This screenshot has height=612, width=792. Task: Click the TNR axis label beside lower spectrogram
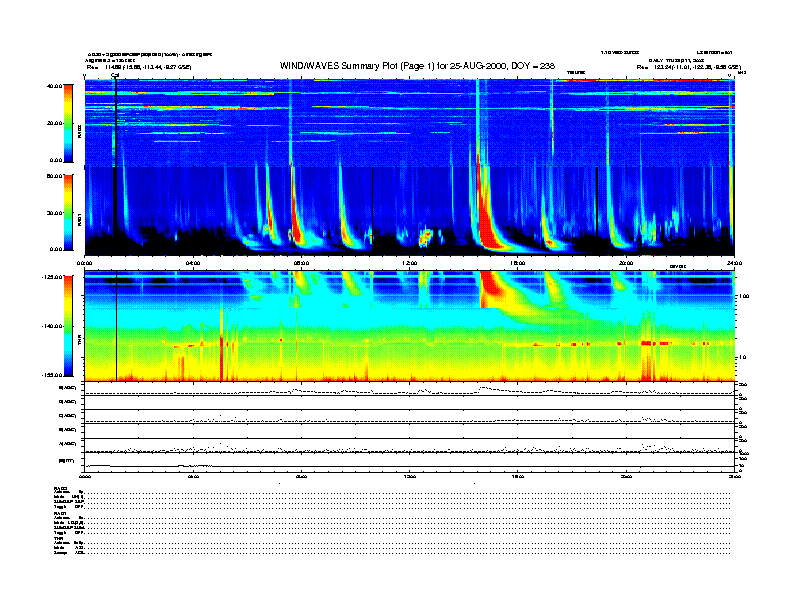[79, 341]
